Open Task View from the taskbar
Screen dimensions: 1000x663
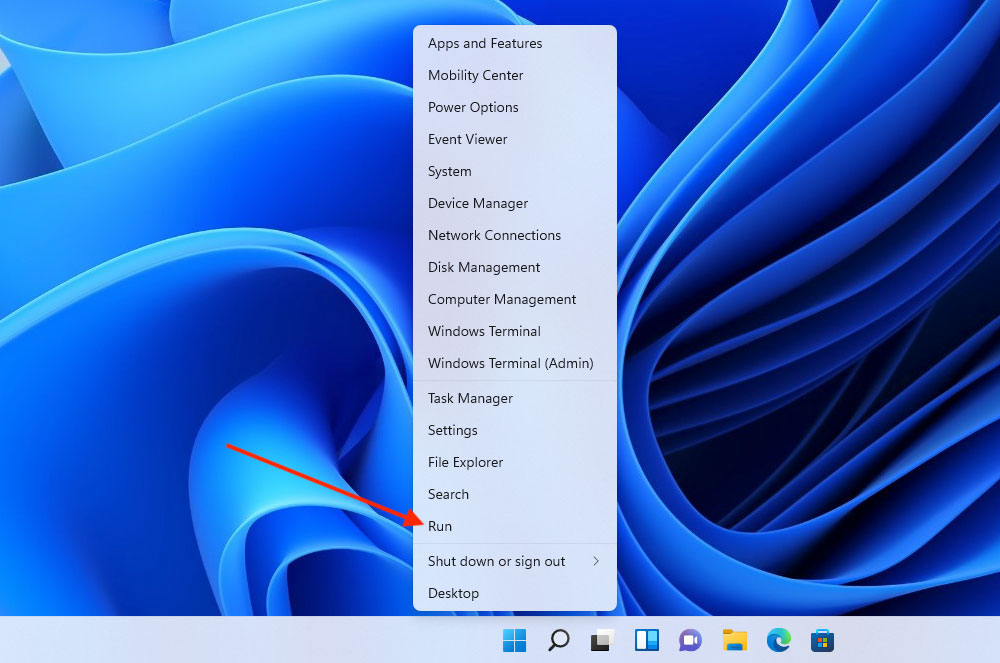[x=602, y=640]
